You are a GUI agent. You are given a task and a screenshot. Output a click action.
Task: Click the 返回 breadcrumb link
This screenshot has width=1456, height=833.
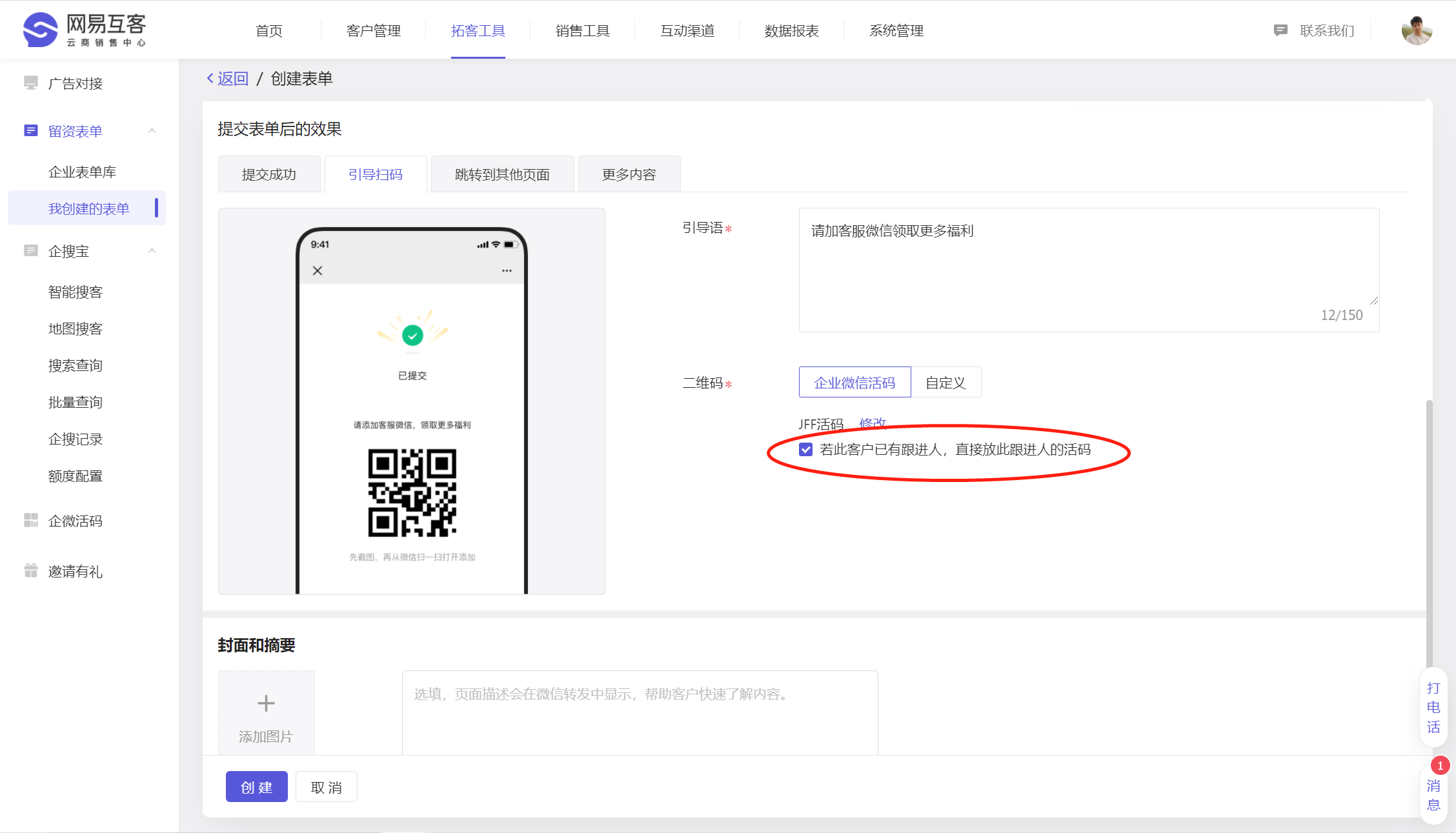(x=233, y=78)
